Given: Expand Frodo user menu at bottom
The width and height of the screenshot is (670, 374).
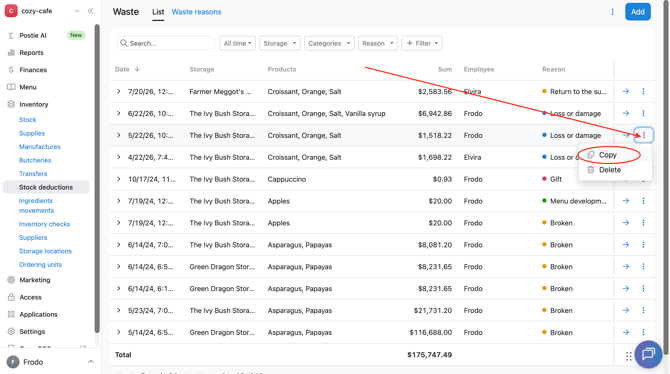Looking at the screenshot, I should coord(91,362).
